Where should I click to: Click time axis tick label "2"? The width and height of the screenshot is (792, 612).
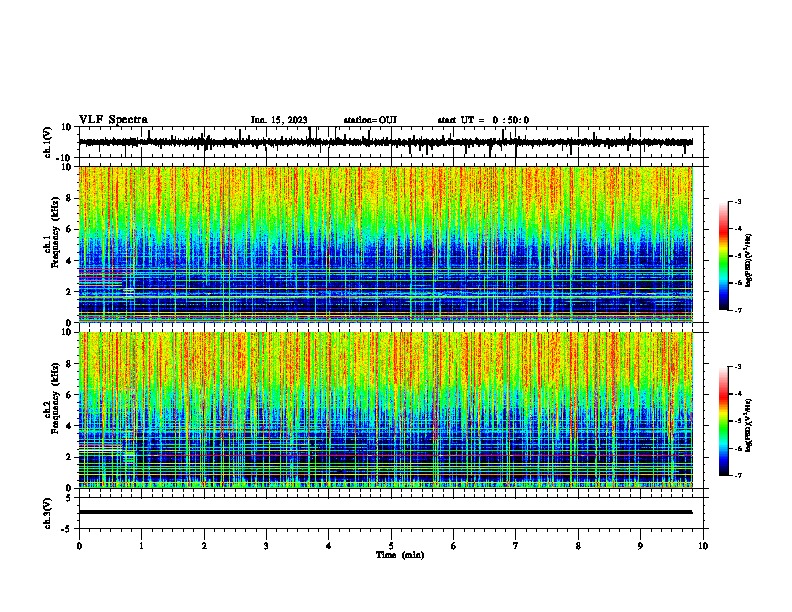204,546
